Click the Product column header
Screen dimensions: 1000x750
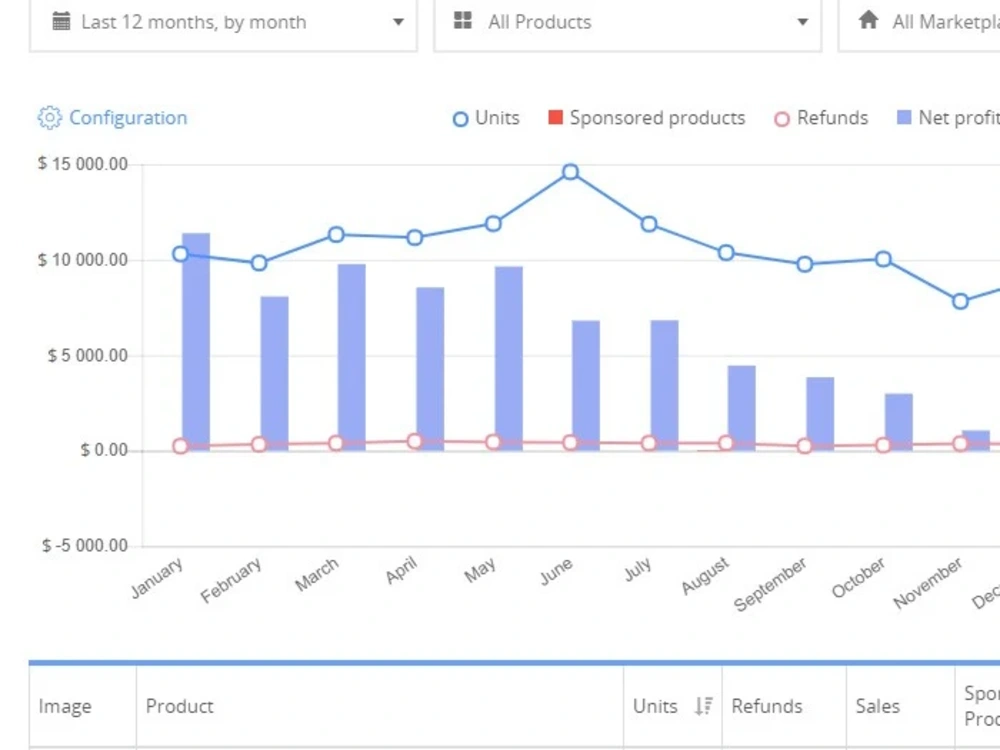click(x=180, y=706)
